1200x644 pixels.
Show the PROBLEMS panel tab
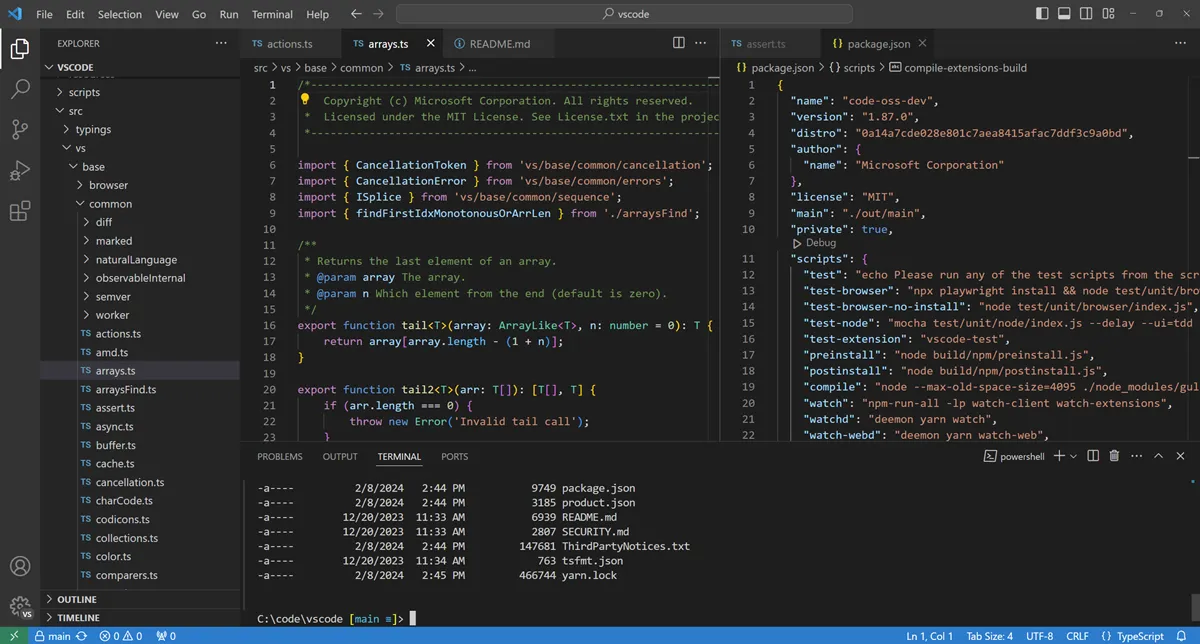280,456
